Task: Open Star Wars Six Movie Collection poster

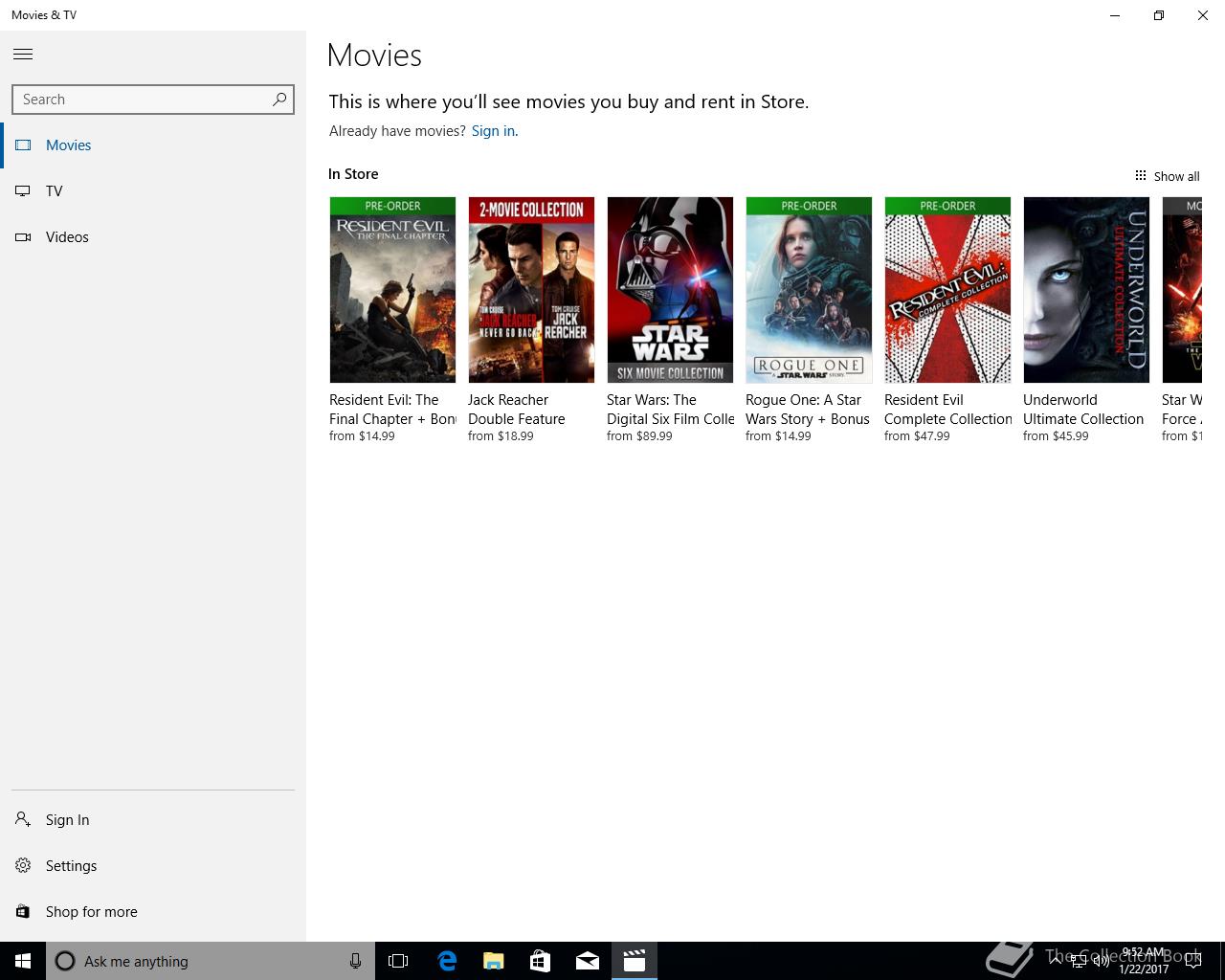Action: click(670, 290)
